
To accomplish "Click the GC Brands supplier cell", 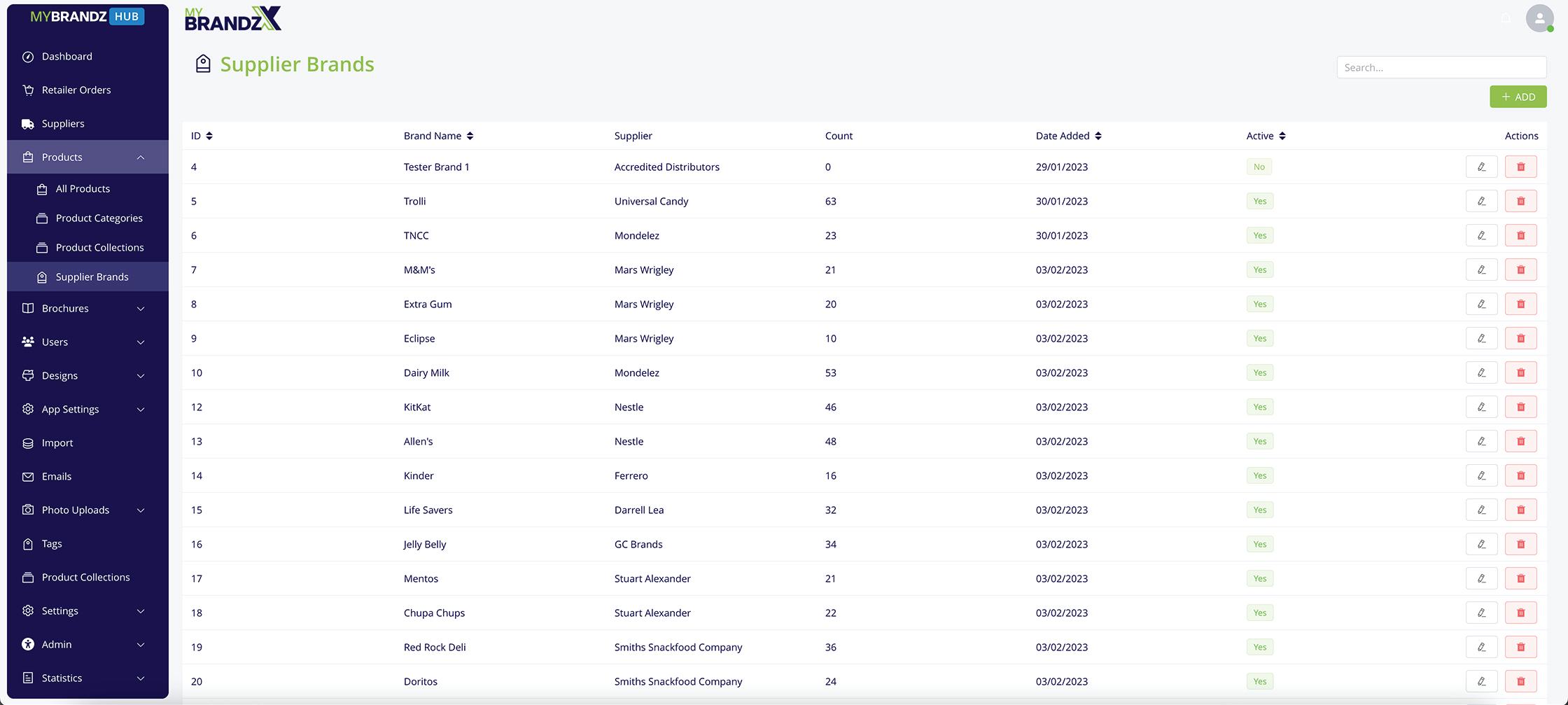I will pyautogui.click(x=638, y=544).
